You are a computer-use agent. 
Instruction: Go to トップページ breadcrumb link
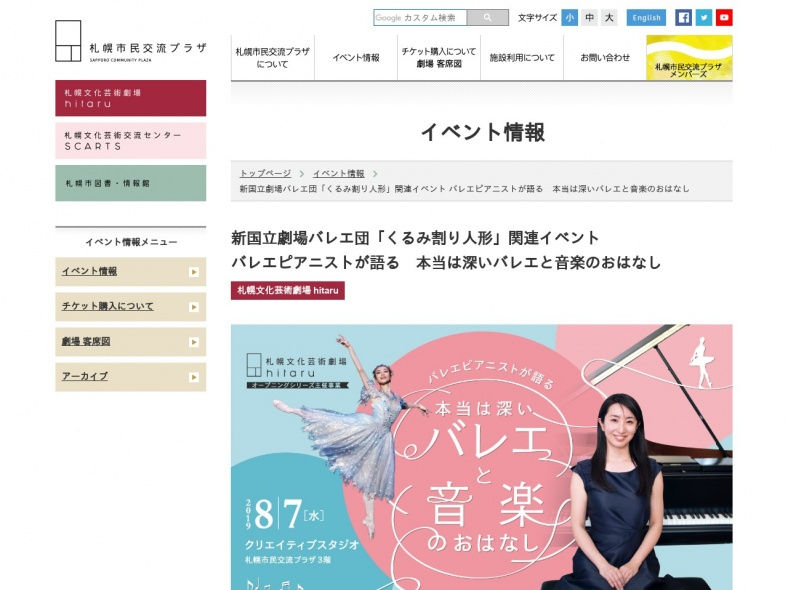tap(265, 173)
